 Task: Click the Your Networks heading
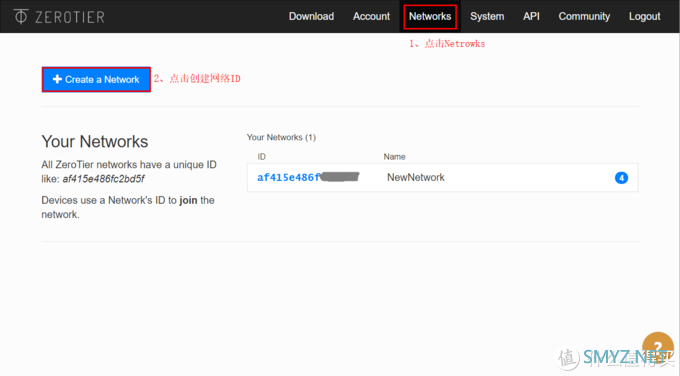[x=95, y=142]
